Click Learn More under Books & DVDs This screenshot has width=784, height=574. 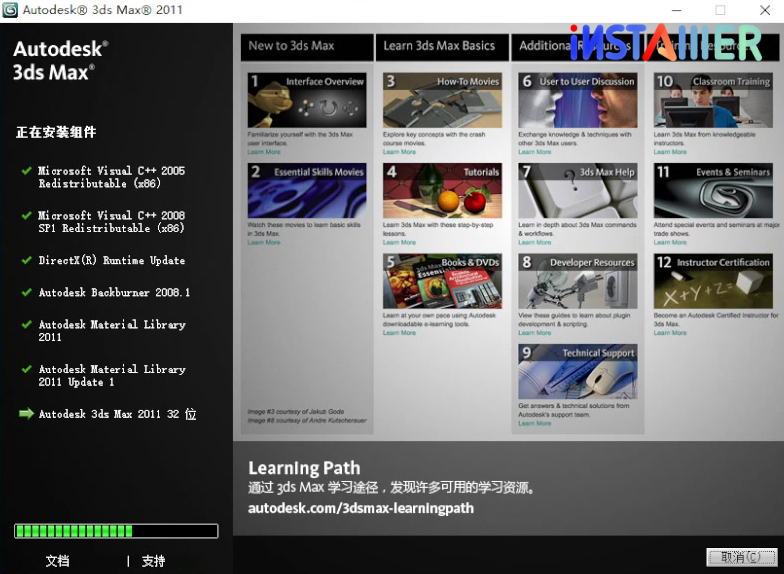click(x=400, y=333)
